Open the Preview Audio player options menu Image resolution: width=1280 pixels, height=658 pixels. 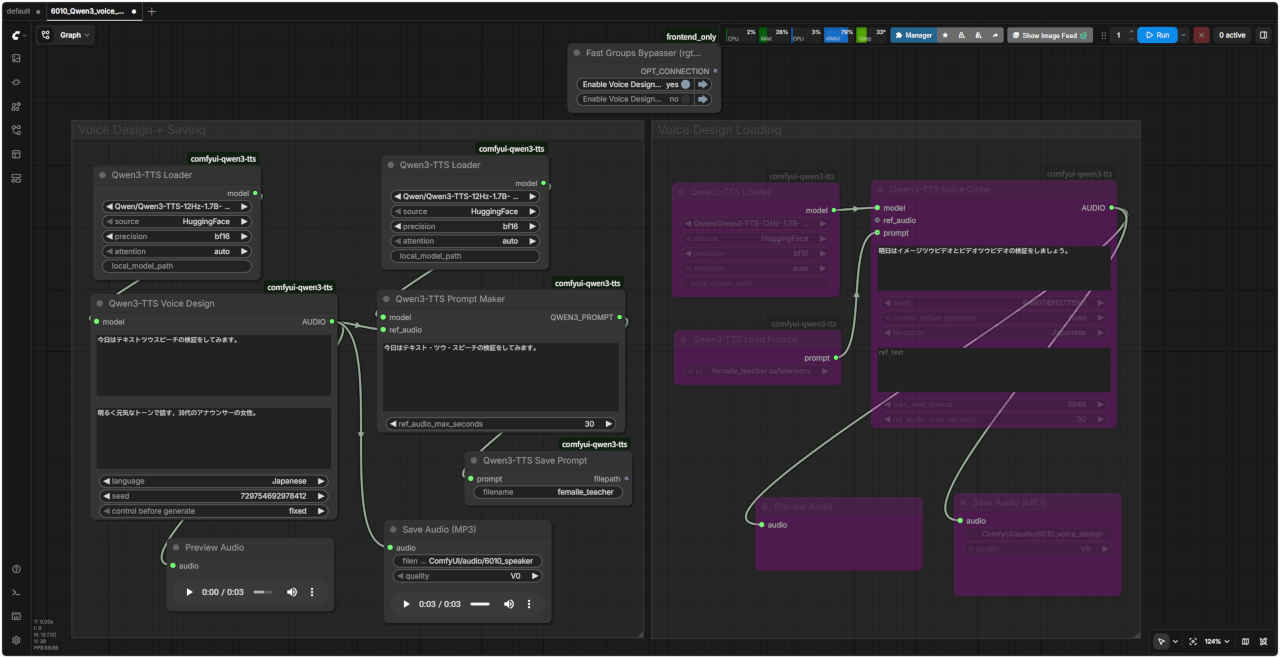(312, 592)
